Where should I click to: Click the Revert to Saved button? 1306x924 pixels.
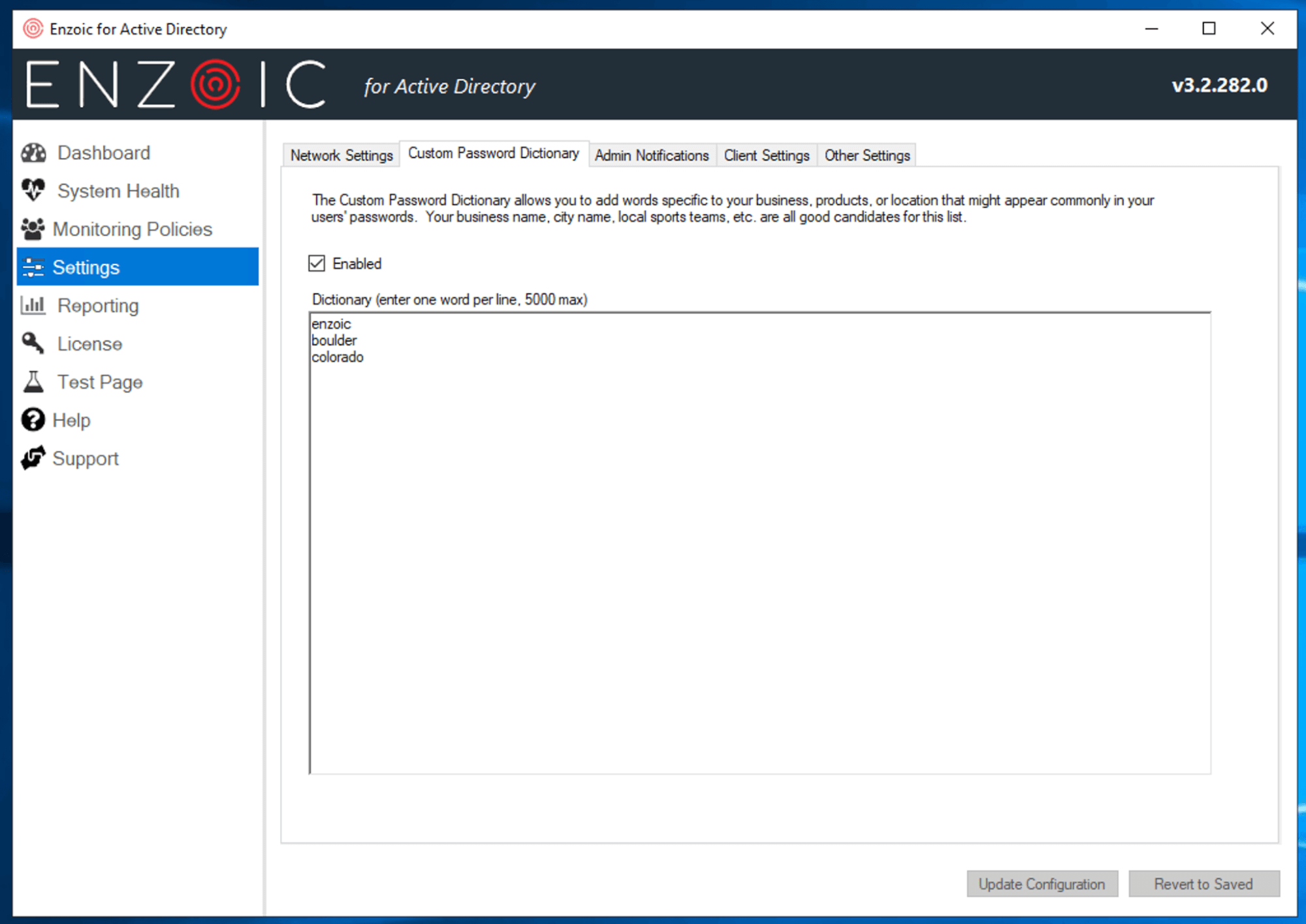[x=1203, y=884]
